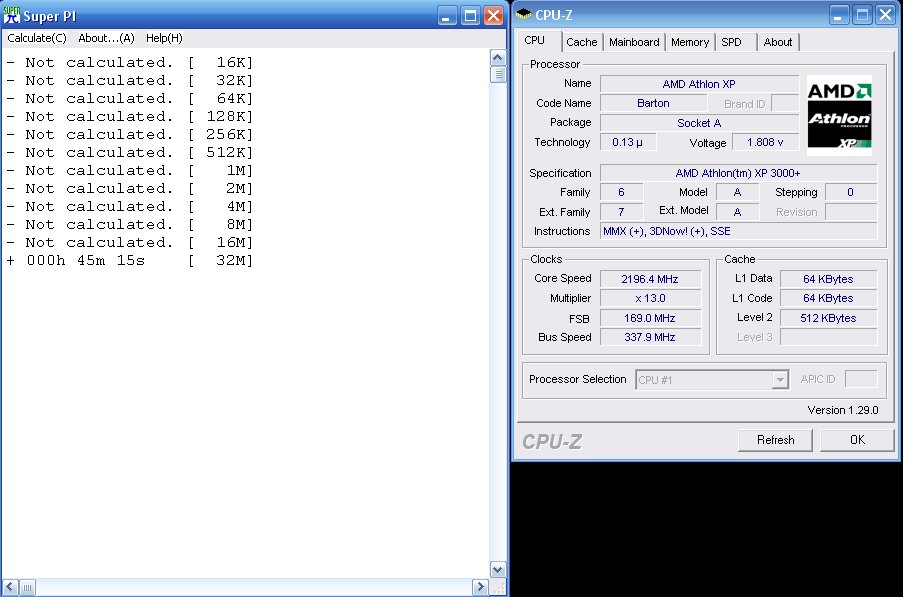This screenshot has height=597, width=903.
Task: Click the Stepping value '0'
Action: click(851, 192)
